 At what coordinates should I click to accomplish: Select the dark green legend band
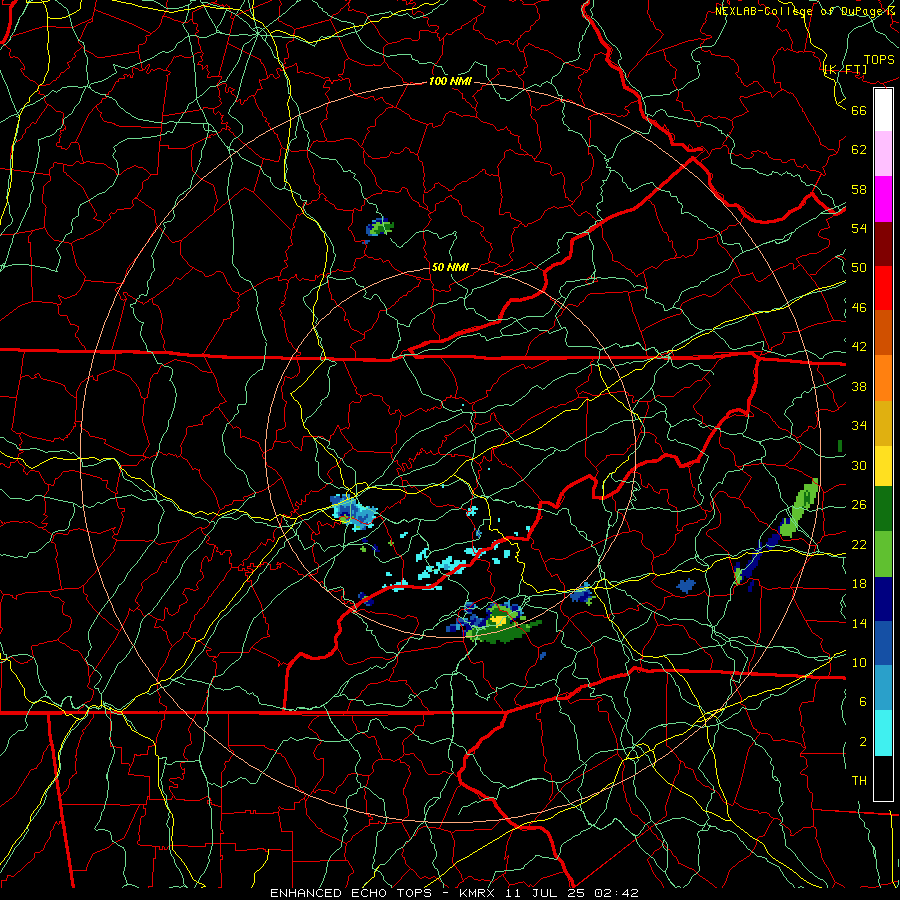pyautogui.click(x=883, y=509)
